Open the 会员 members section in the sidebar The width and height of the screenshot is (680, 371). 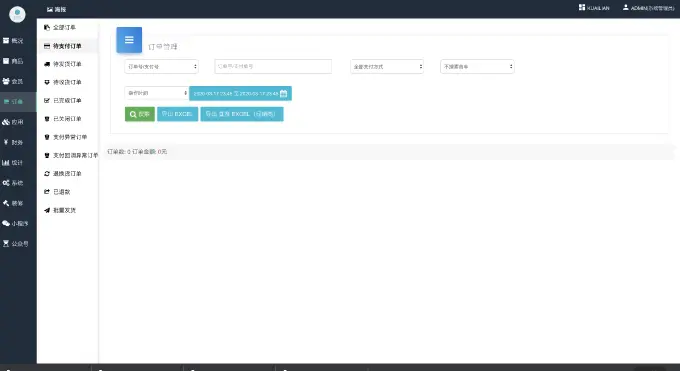(x=13, y=82)
